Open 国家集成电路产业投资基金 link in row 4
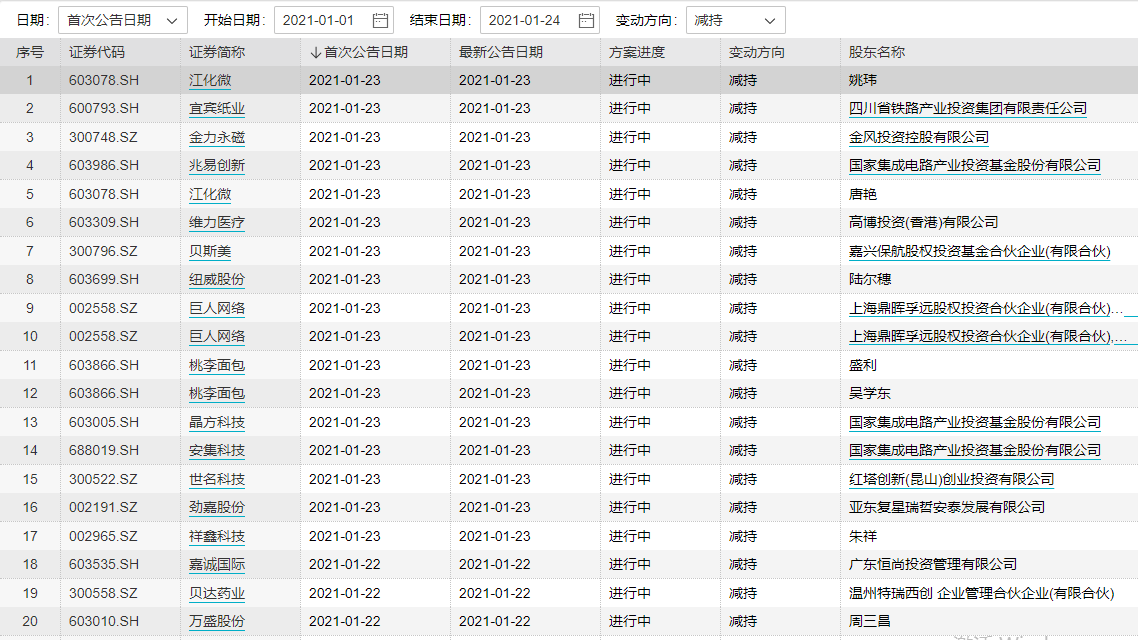The image size is (1138, 640). [x=975, y=165]
